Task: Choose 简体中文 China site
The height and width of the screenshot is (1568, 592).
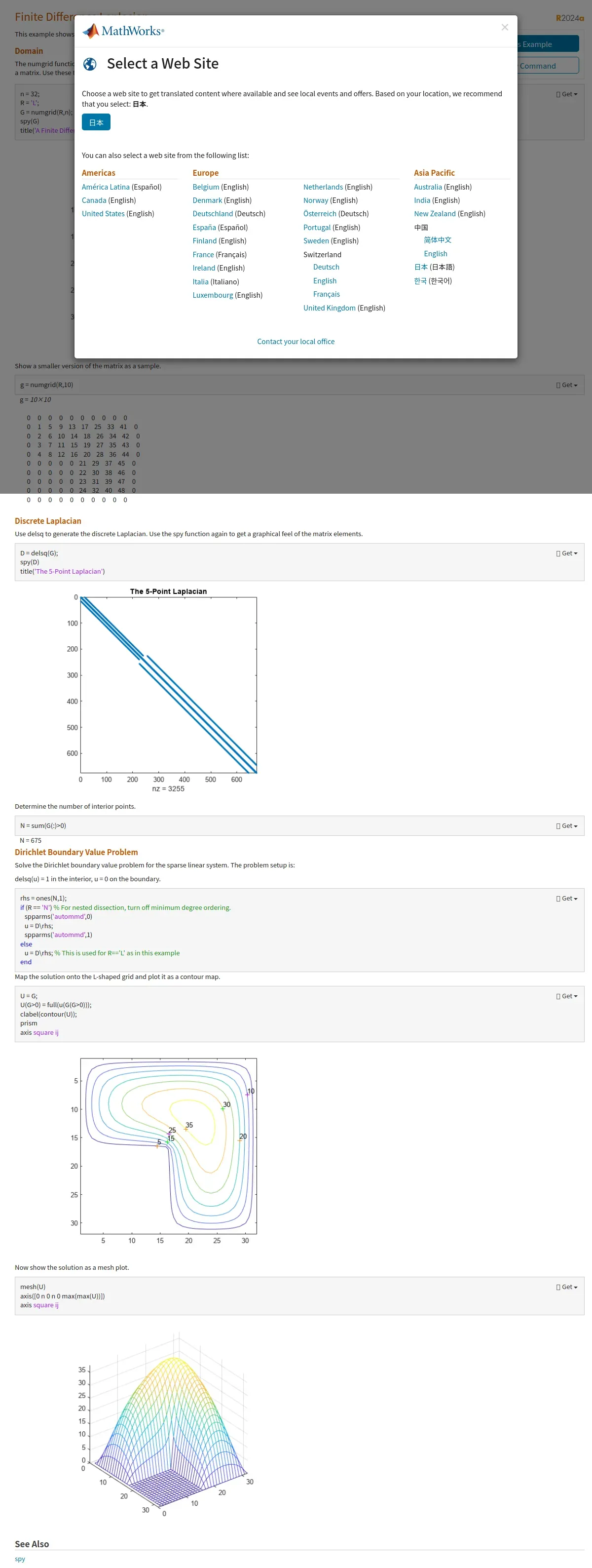Action: [438, 240]
